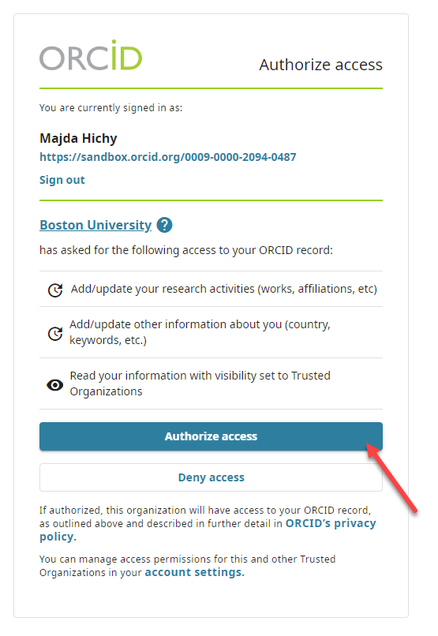Click the Authorize access page heading

(321, 64)
